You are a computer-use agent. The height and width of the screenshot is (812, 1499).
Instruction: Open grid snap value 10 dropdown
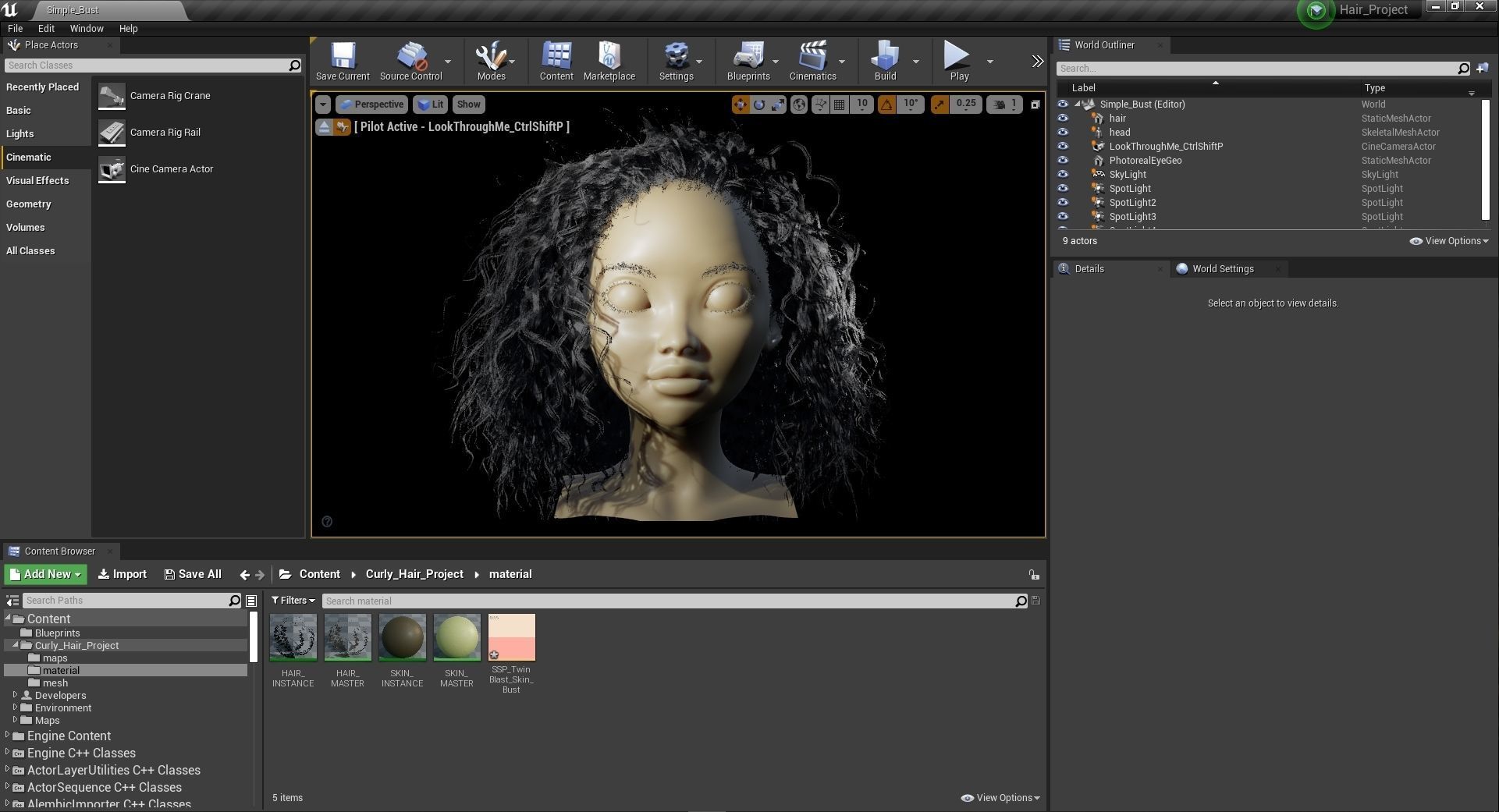(x=861, y=104)
